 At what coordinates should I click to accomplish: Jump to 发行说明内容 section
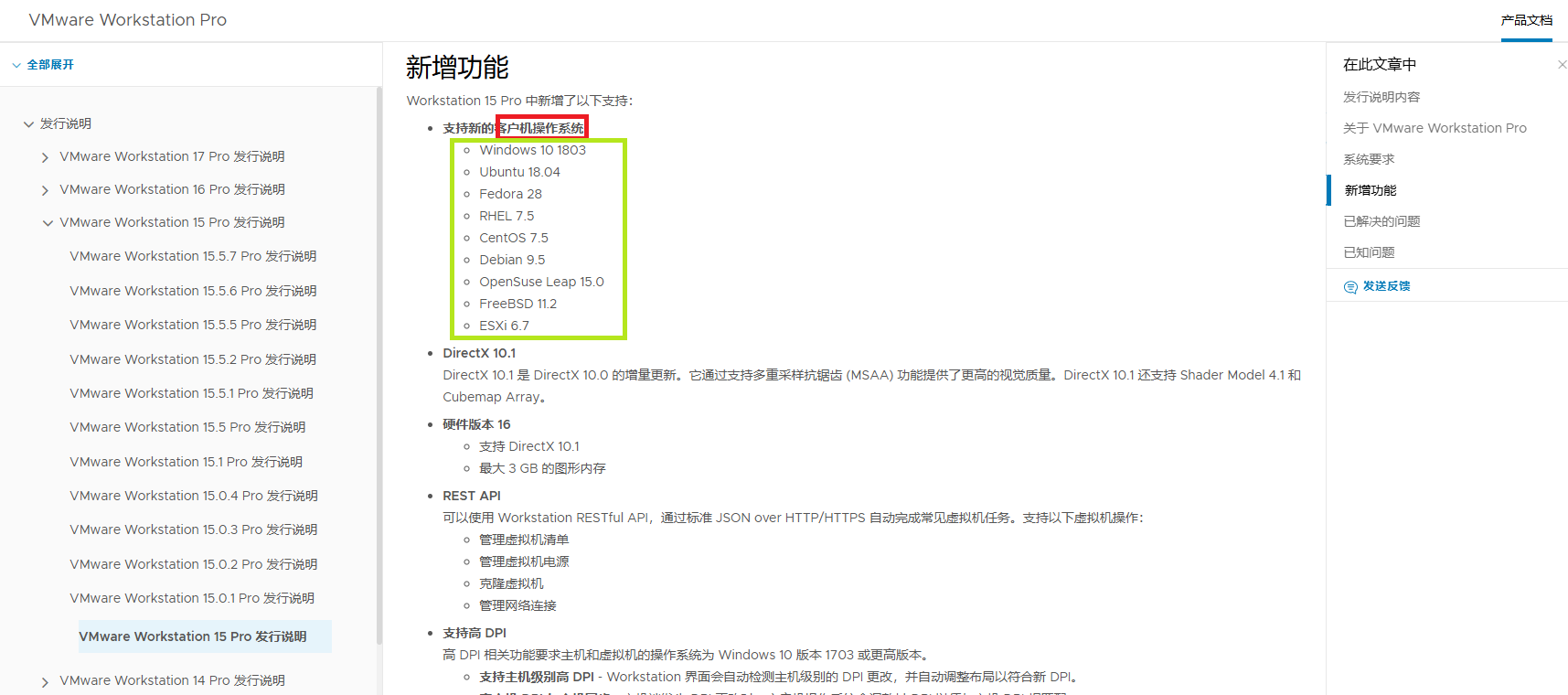[1381, 97]
